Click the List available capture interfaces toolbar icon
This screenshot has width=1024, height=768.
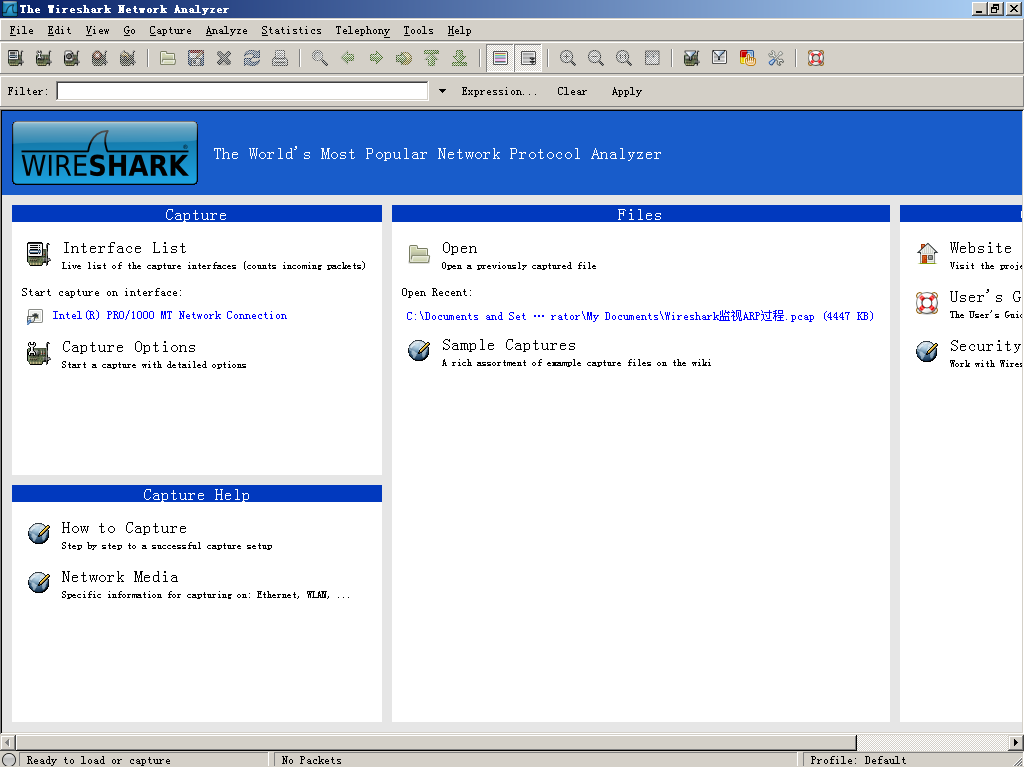(x=16, y=58)
